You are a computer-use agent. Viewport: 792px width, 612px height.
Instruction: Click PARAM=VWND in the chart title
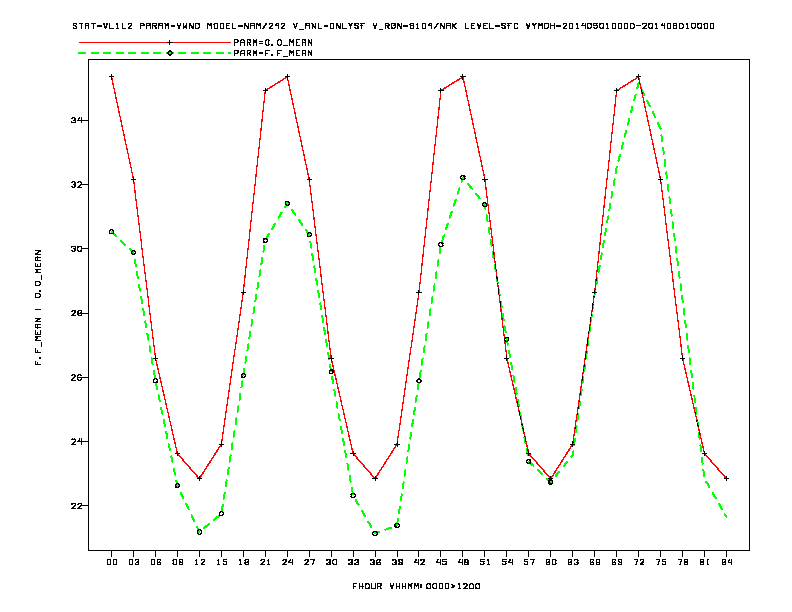point(170,26)
